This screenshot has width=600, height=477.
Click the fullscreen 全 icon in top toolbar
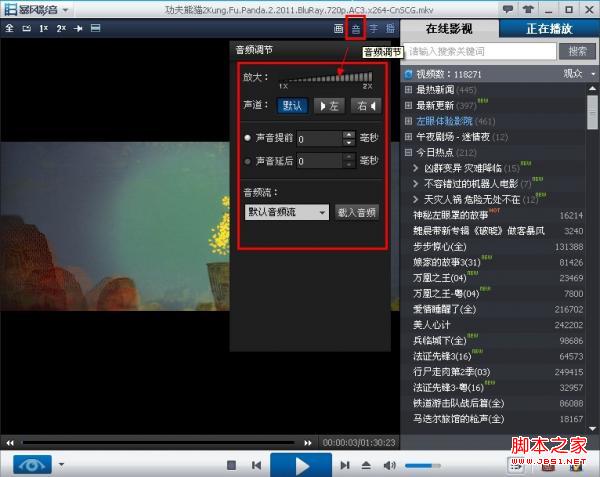pos(9,28)
